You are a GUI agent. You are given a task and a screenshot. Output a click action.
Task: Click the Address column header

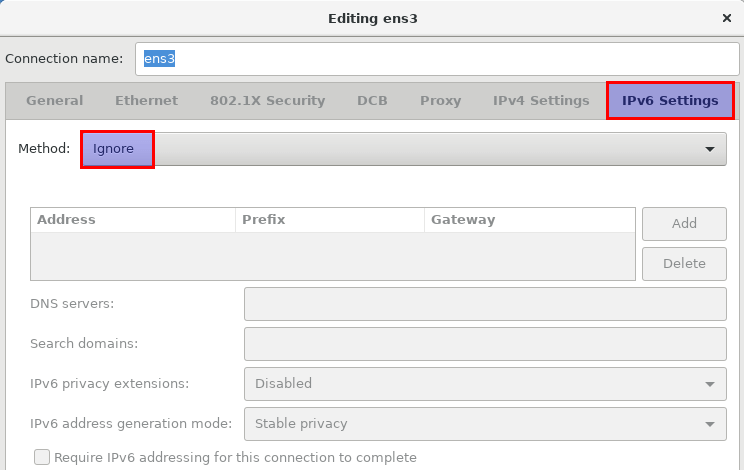click(x=132, y=220)
